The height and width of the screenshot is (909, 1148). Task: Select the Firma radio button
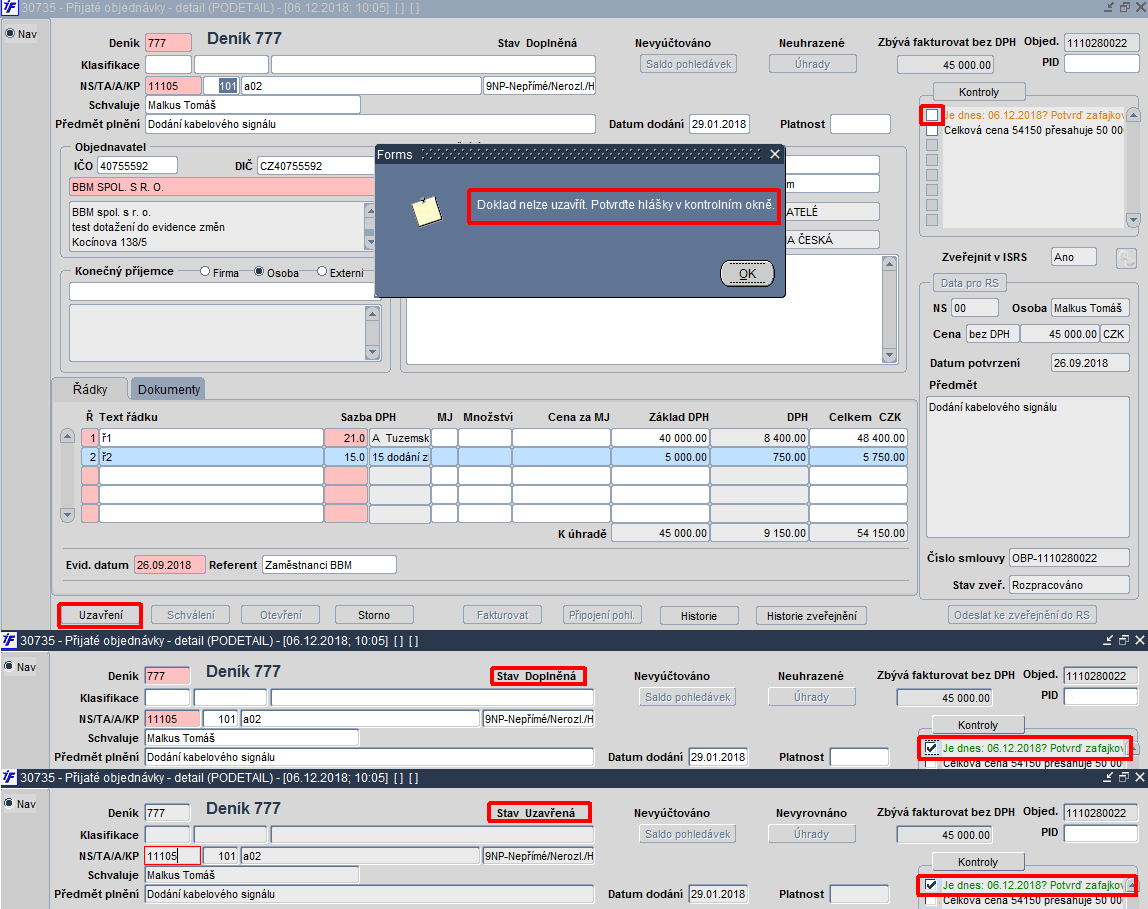point(205,272)
